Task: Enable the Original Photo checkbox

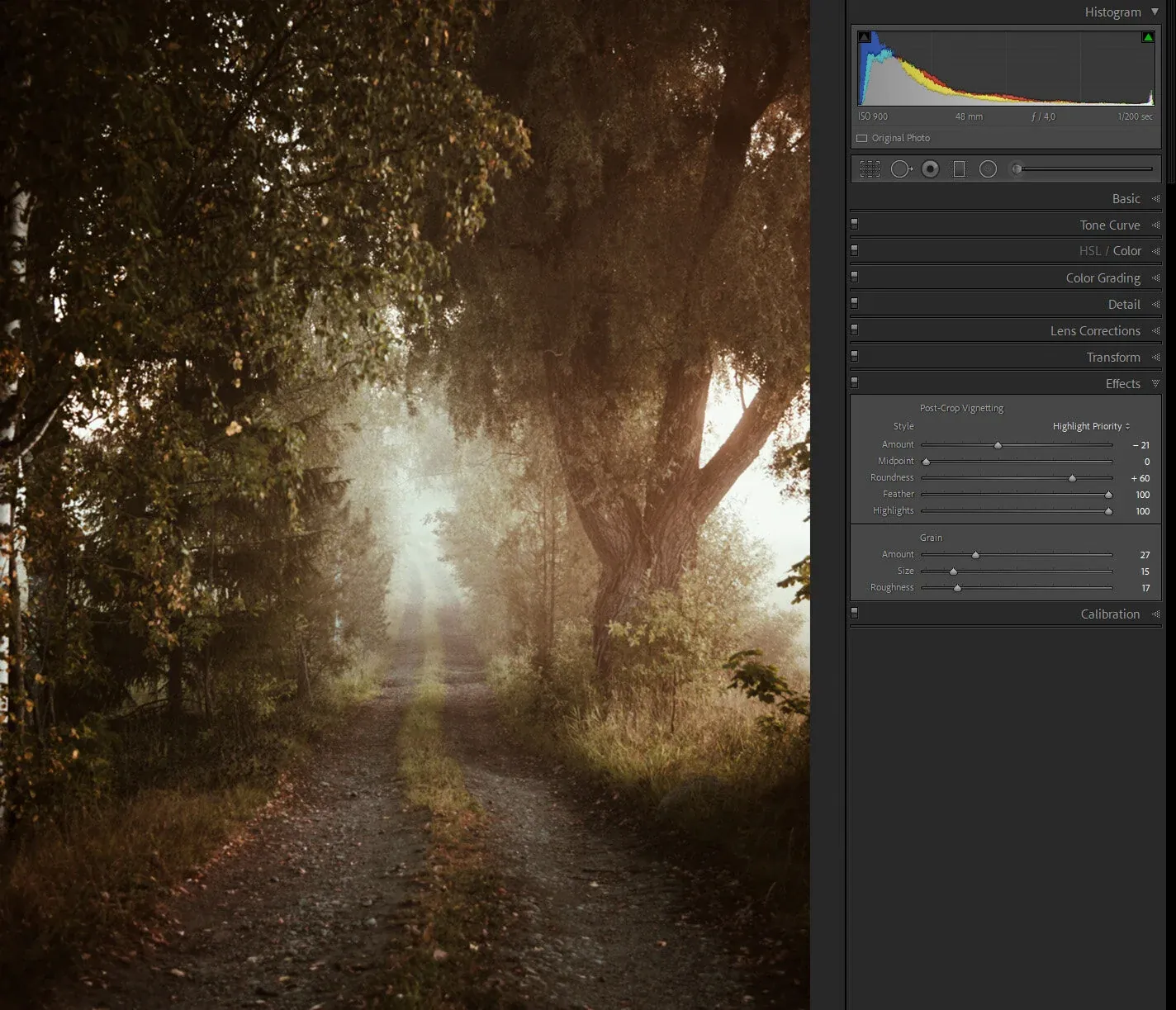Action: pos(862,139)
